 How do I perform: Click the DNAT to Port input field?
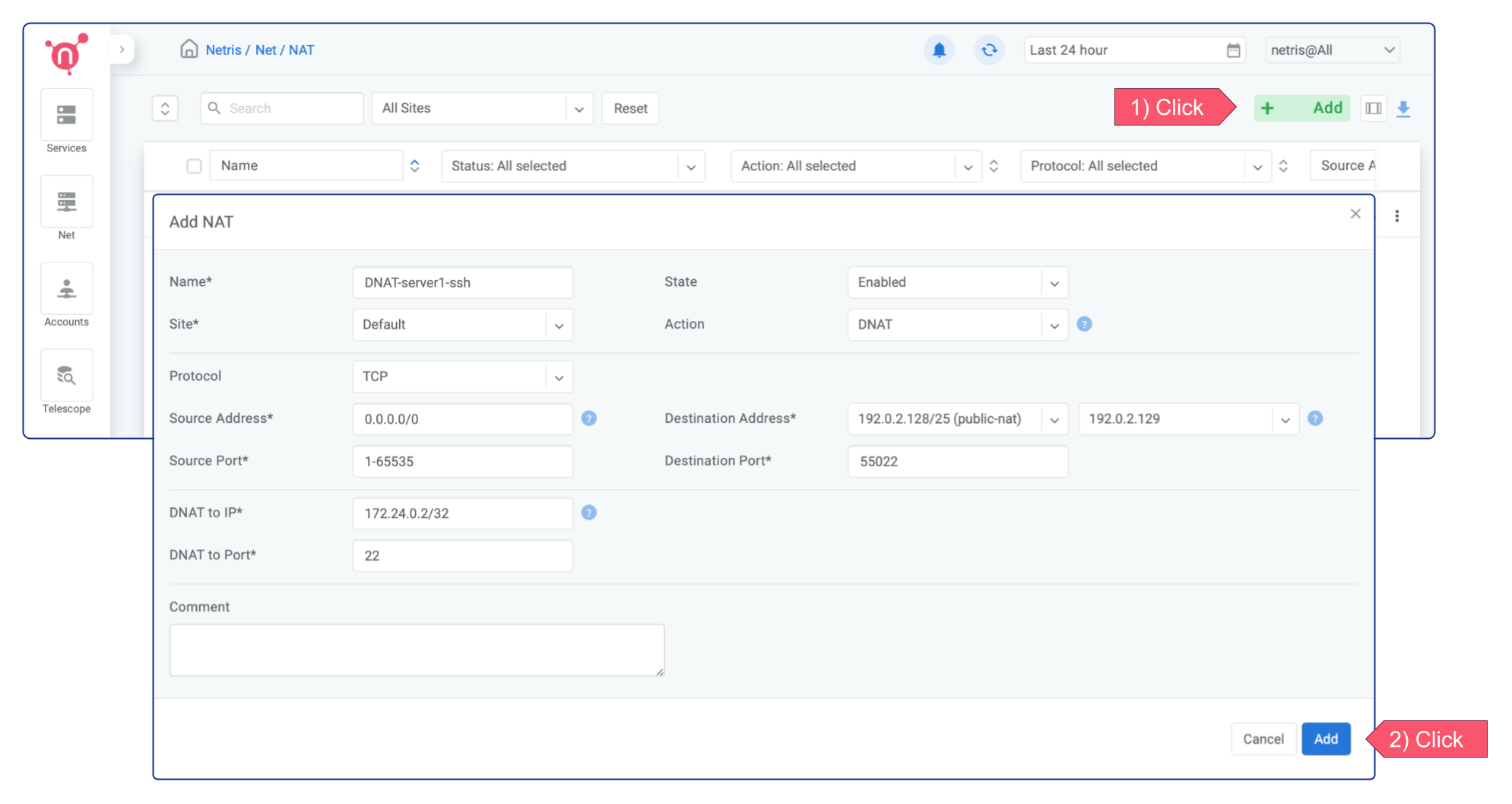point(462,556)
